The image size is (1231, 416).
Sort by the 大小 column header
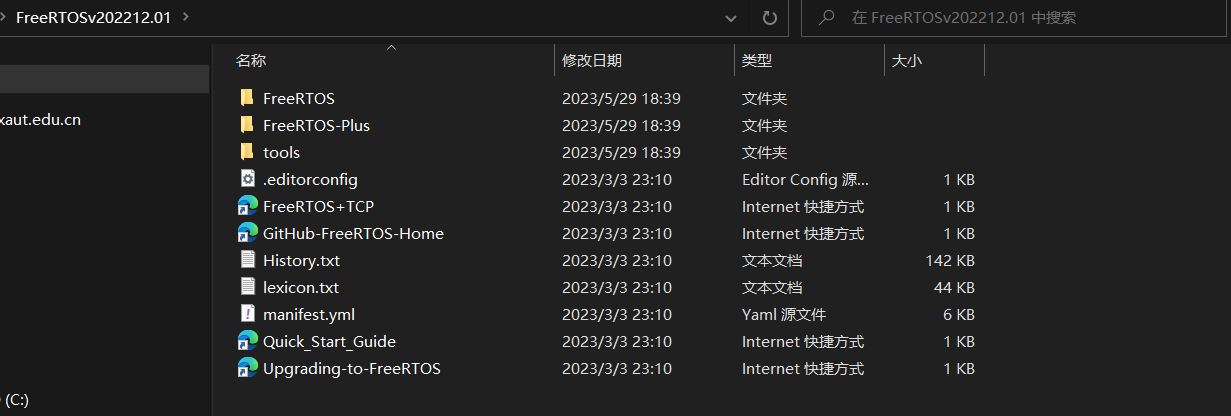tap(907, 61)
